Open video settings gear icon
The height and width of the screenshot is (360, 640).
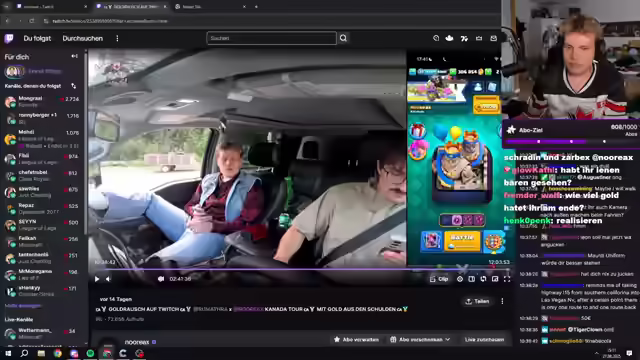460,279
